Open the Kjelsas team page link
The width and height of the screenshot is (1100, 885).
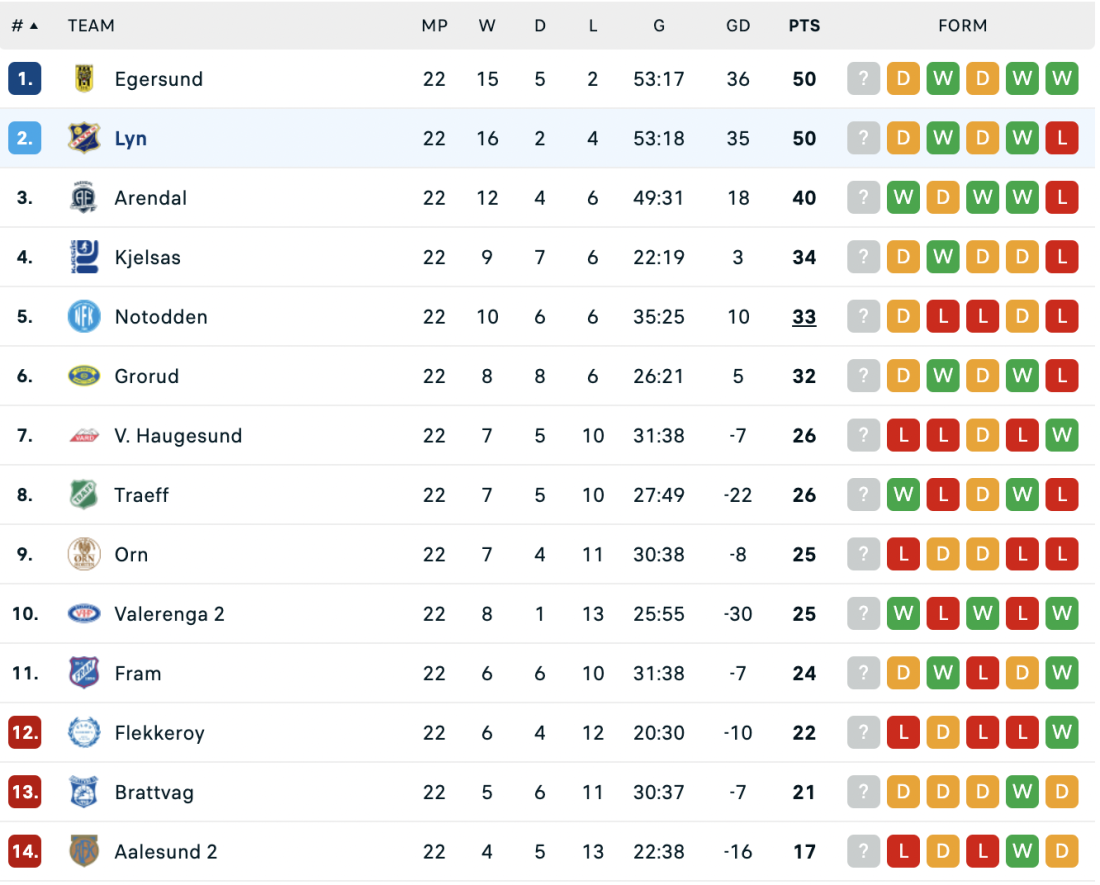pos(147,258)
